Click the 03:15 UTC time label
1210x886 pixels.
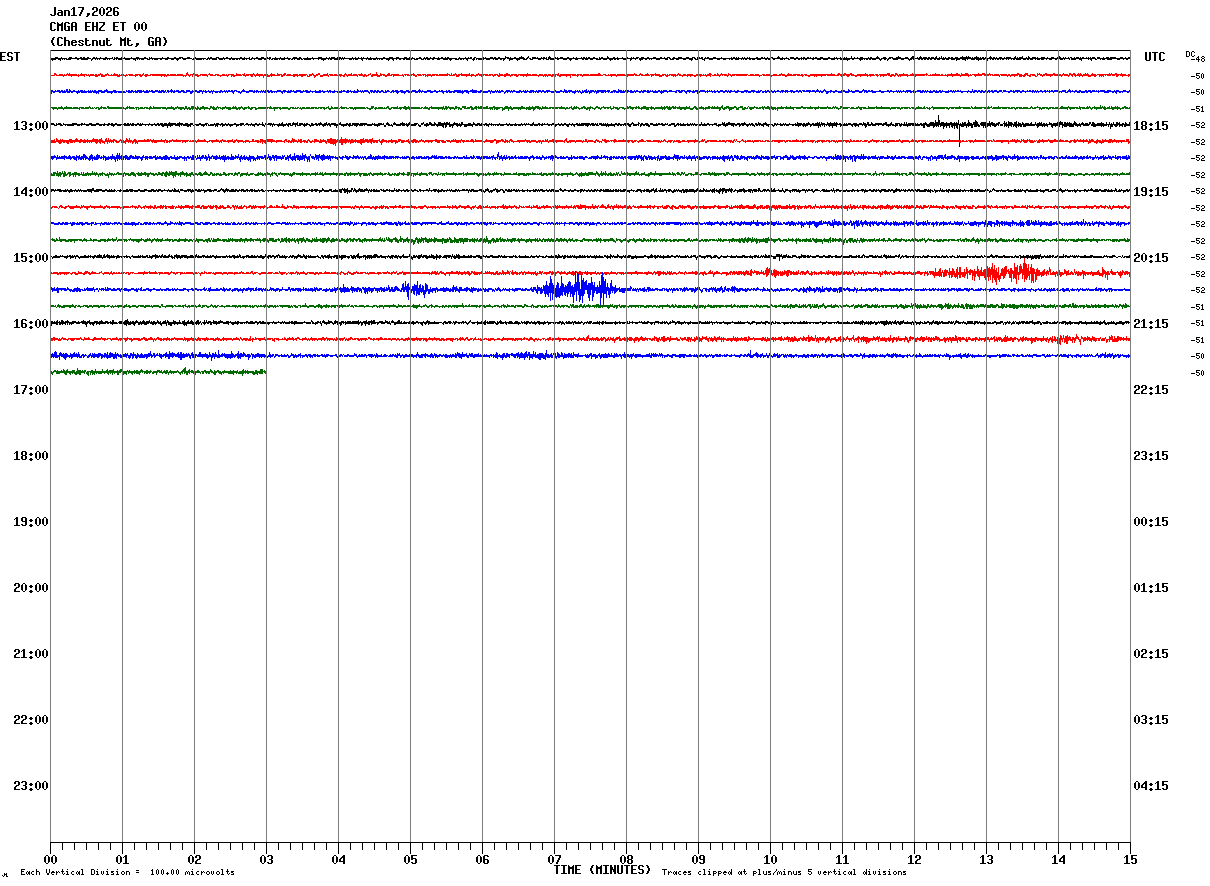click(1151, 720)
